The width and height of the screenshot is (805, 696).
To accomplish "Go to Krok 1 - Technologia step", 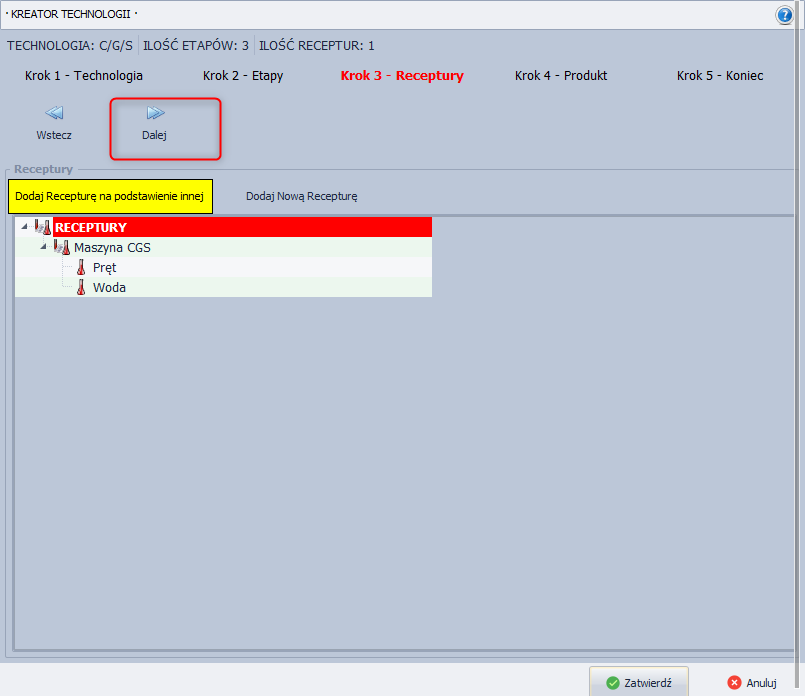I will tap(84, 75).
